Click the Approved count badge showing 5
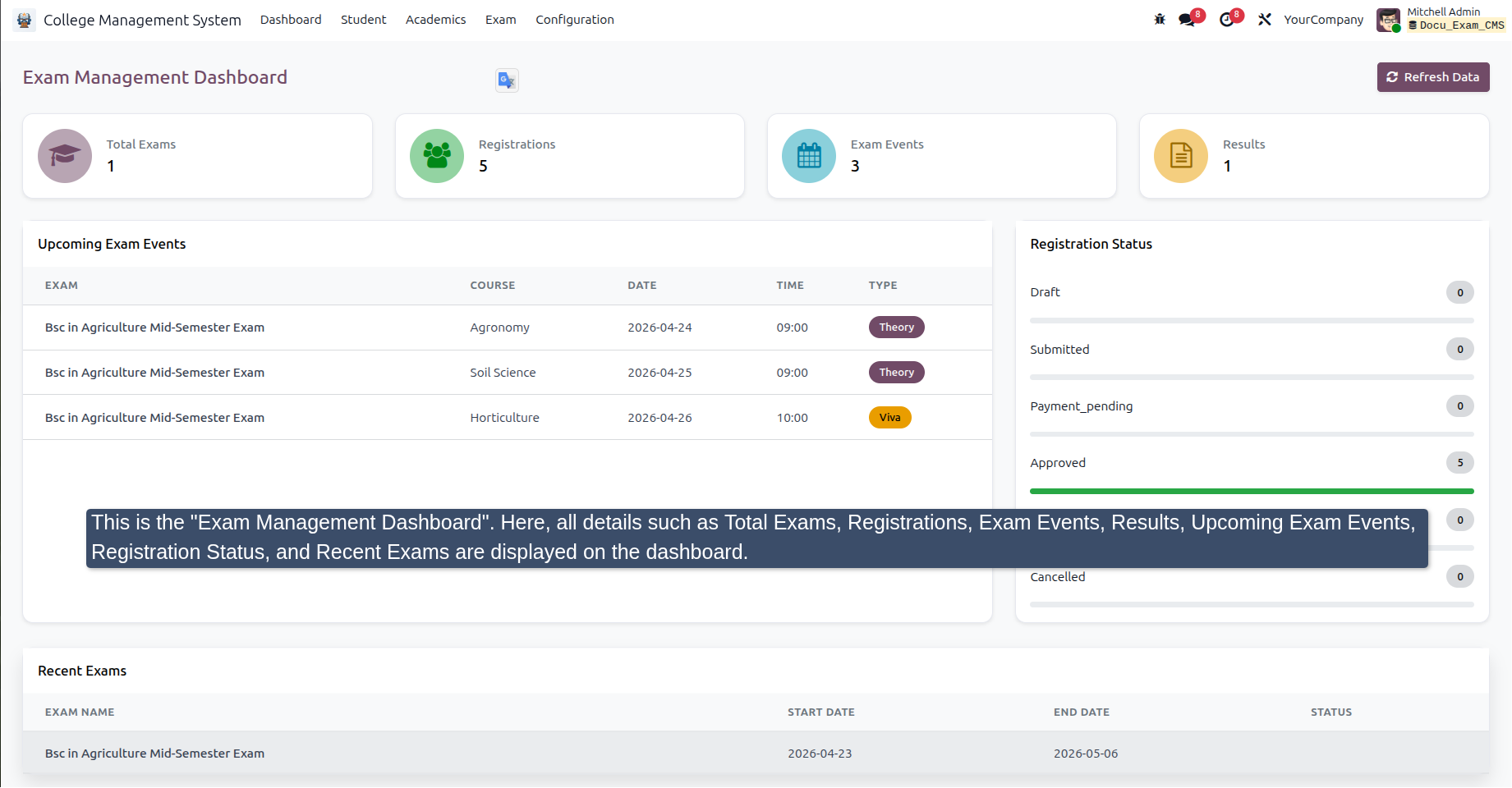 (x=1459, y=463)
